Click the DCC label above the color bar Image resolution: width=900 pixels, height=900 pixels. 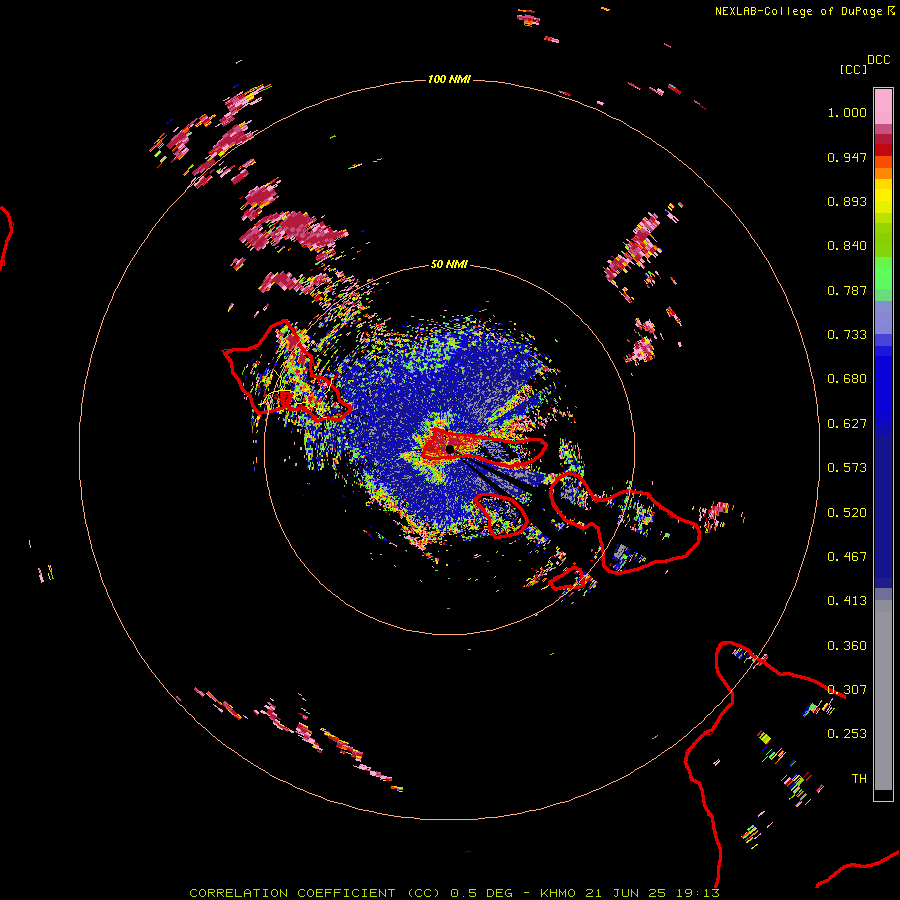[879, 60]
